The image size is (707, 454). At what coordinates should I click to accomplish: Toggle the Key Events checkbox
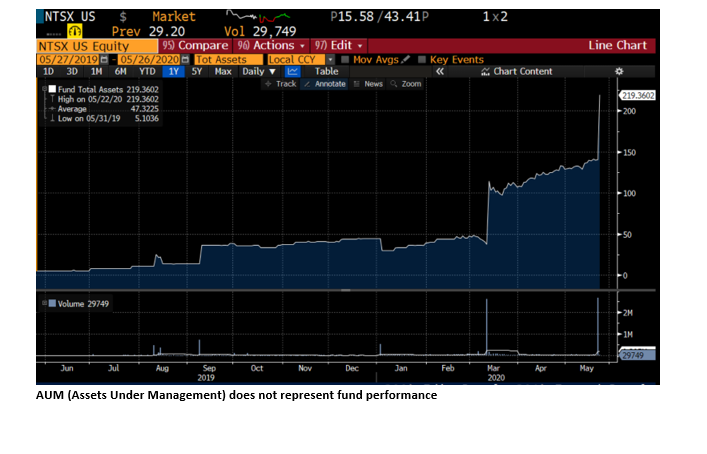[x=422, y=60]
